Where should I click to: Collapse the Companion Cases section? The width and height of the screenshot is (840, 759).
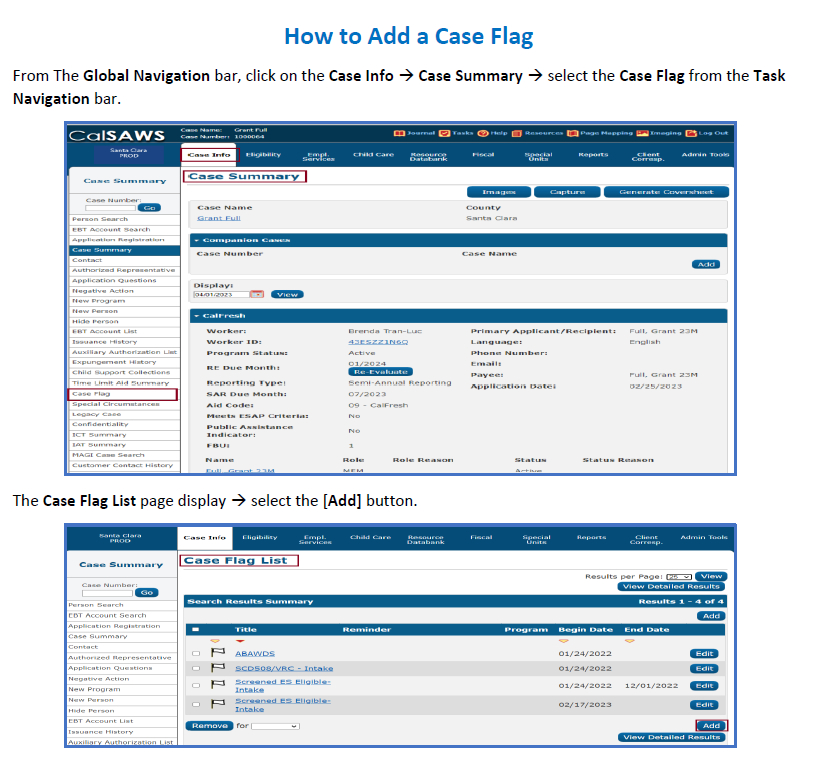197,241
